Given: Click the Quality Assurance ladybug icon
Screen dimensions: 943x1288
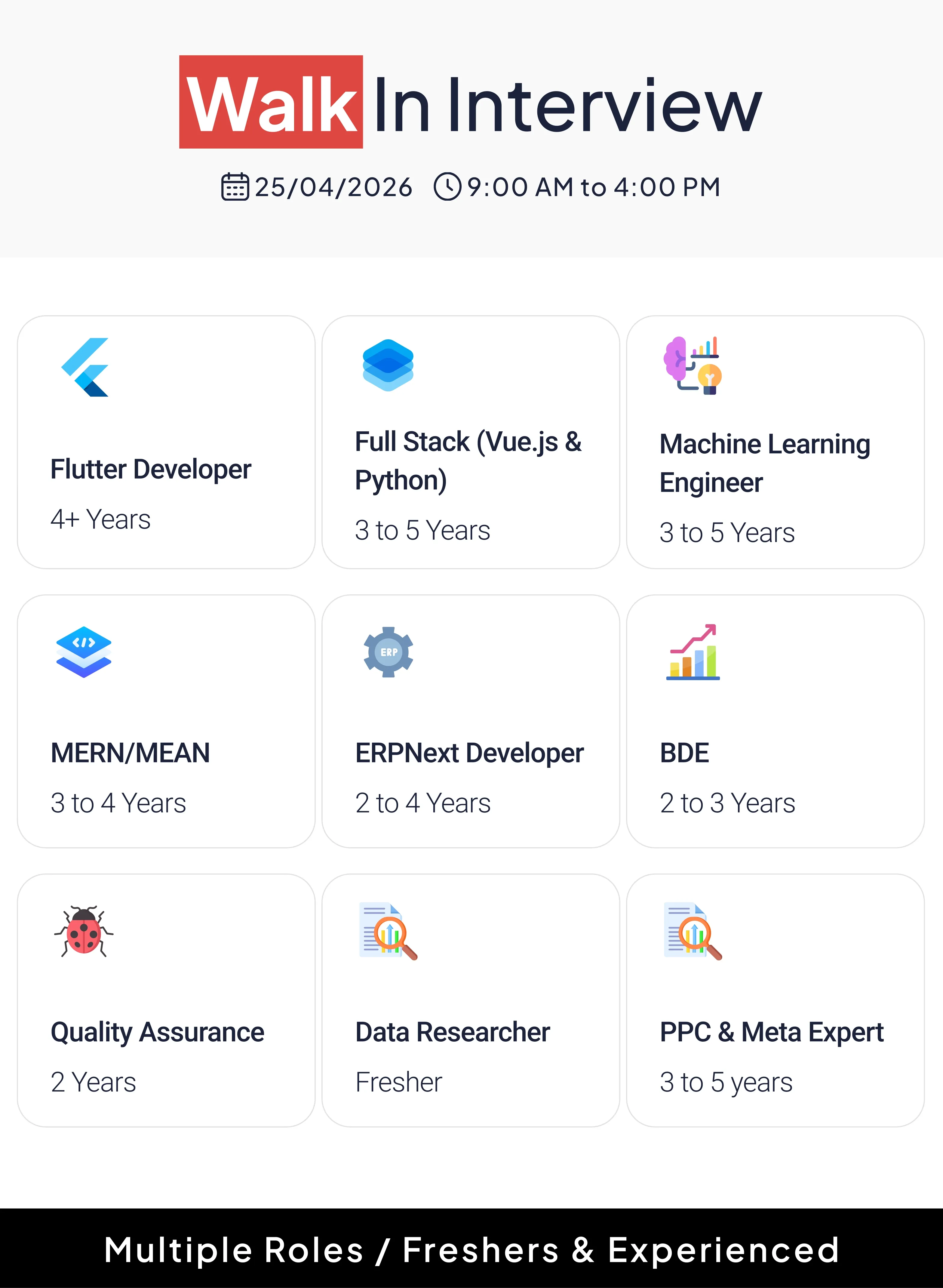Looking at the screenshot, I should [x=84, y=931].
